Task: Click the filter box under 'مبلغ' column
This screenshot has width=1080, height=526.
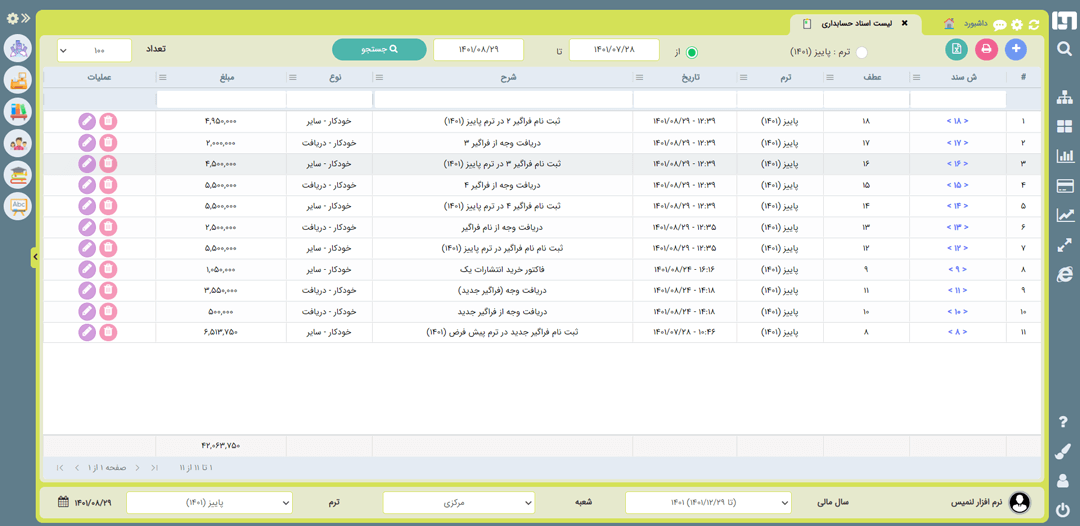Action: 221,100
